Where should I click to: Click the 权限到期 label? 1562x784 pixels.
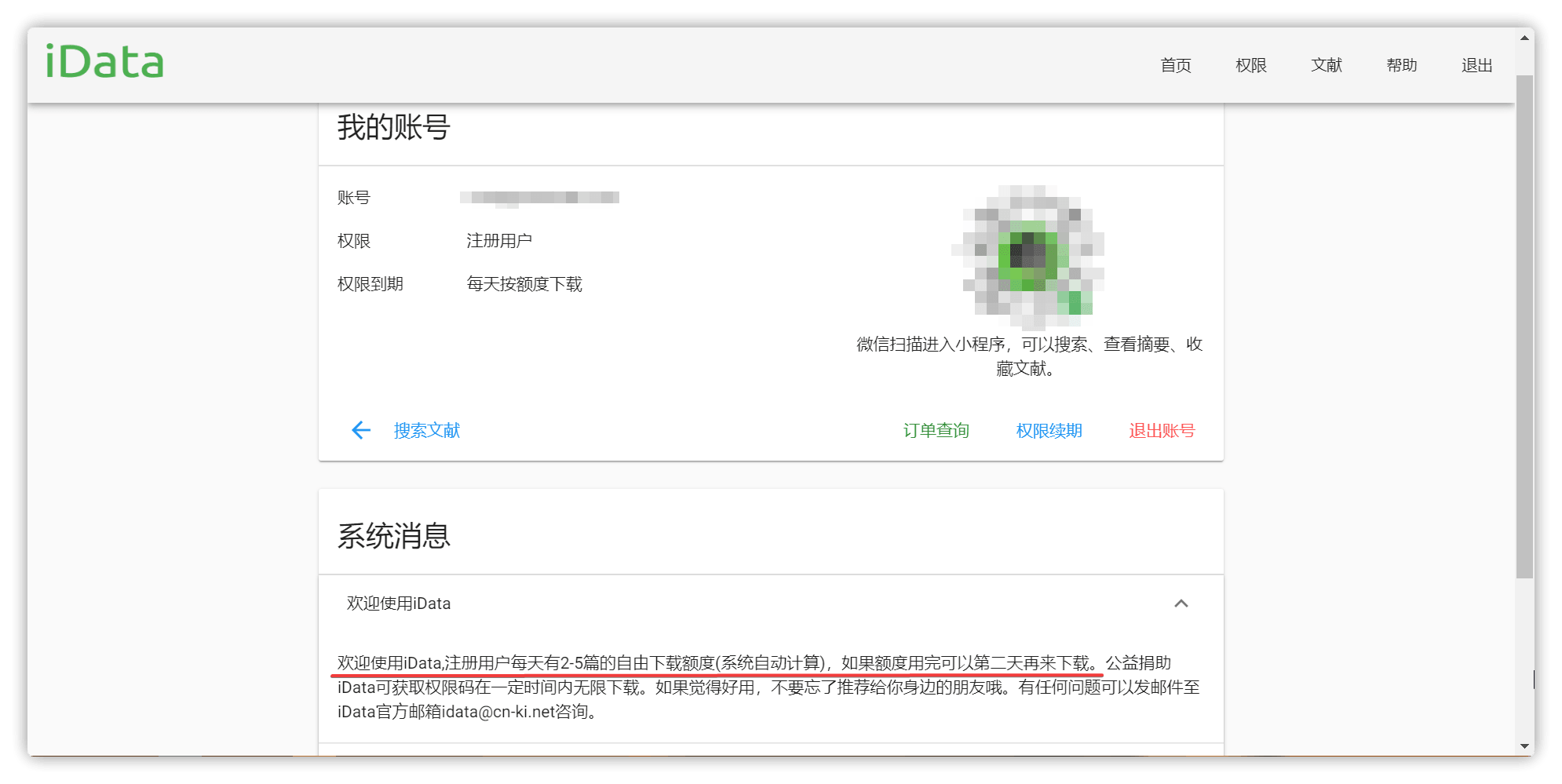[370, 284]
